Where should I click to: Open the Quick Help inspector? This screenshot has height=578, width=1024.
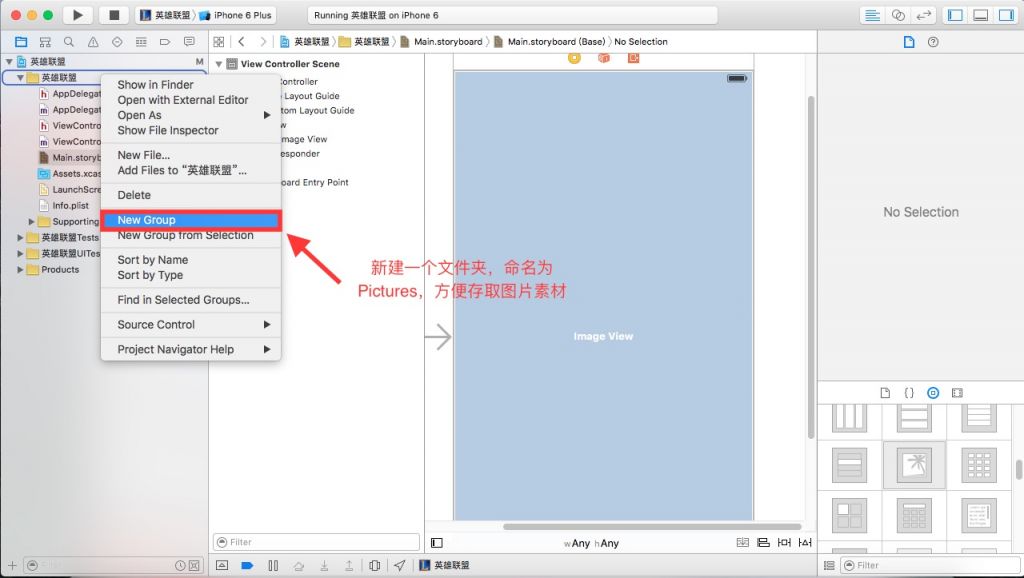click(933, 42)
